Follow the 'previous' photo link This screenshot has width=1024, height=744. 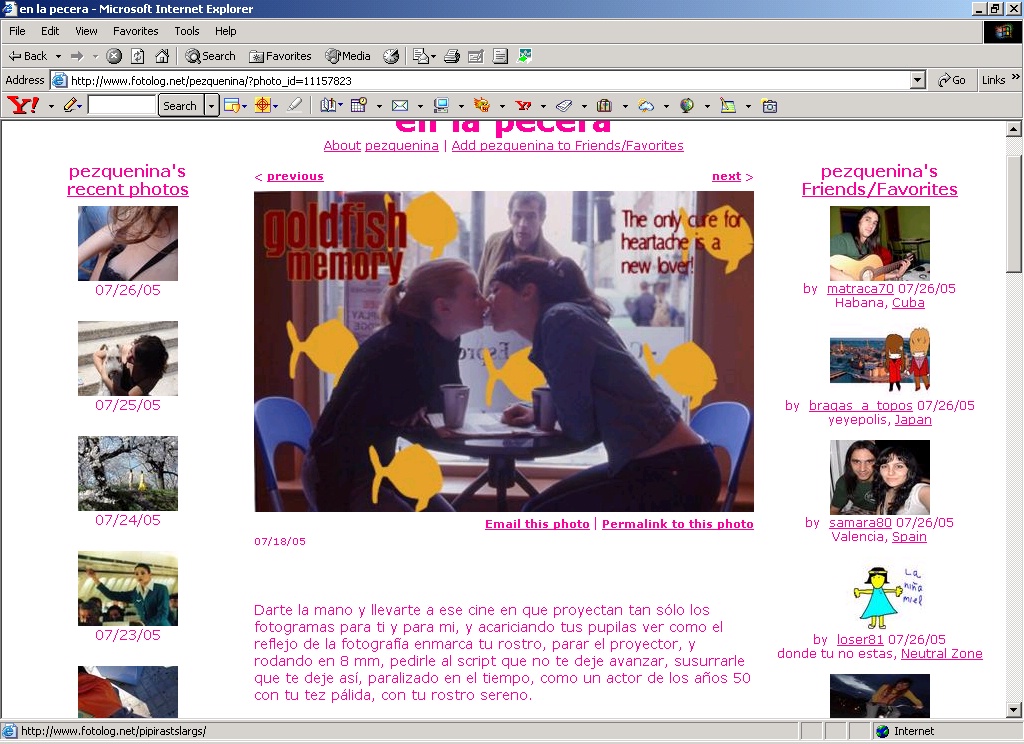[295, 176]
